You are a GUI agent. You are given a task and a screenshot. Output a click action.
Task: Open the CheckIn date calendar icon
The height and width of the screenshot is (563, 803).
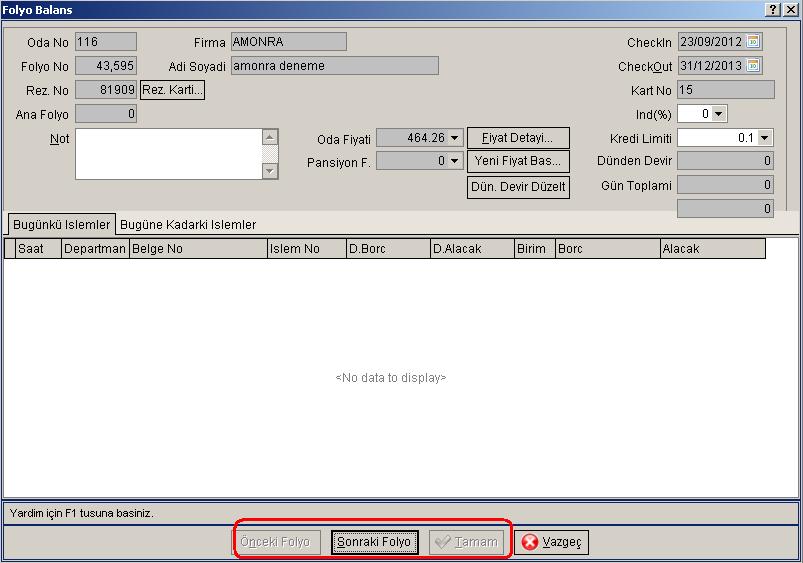click(x=753, y=41)
